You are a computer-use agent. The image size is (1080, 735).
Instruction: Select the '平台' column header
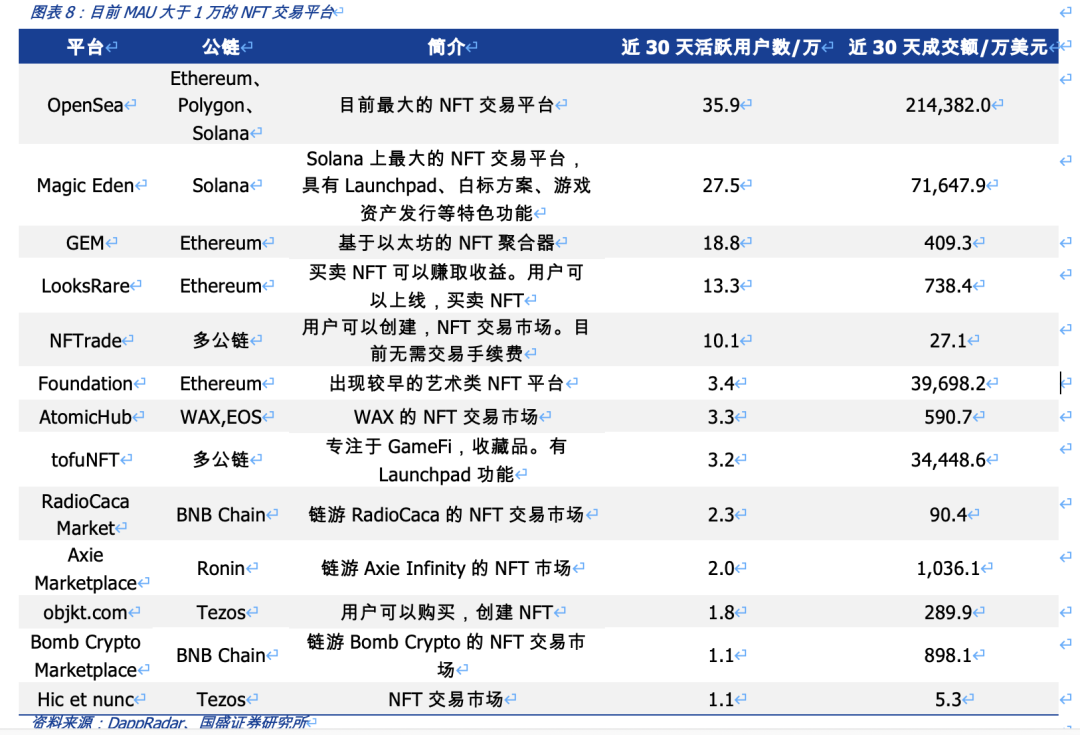85,47
